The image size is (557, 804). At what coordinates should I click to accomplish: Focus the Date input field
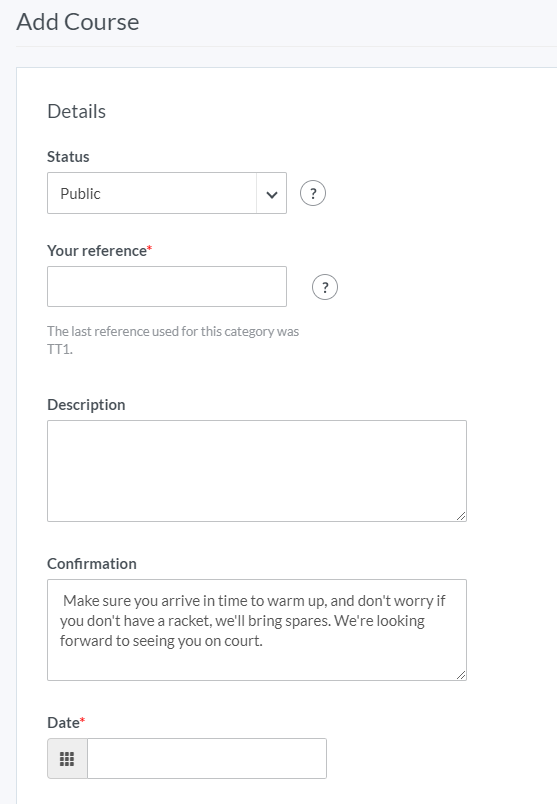(207, 758)
